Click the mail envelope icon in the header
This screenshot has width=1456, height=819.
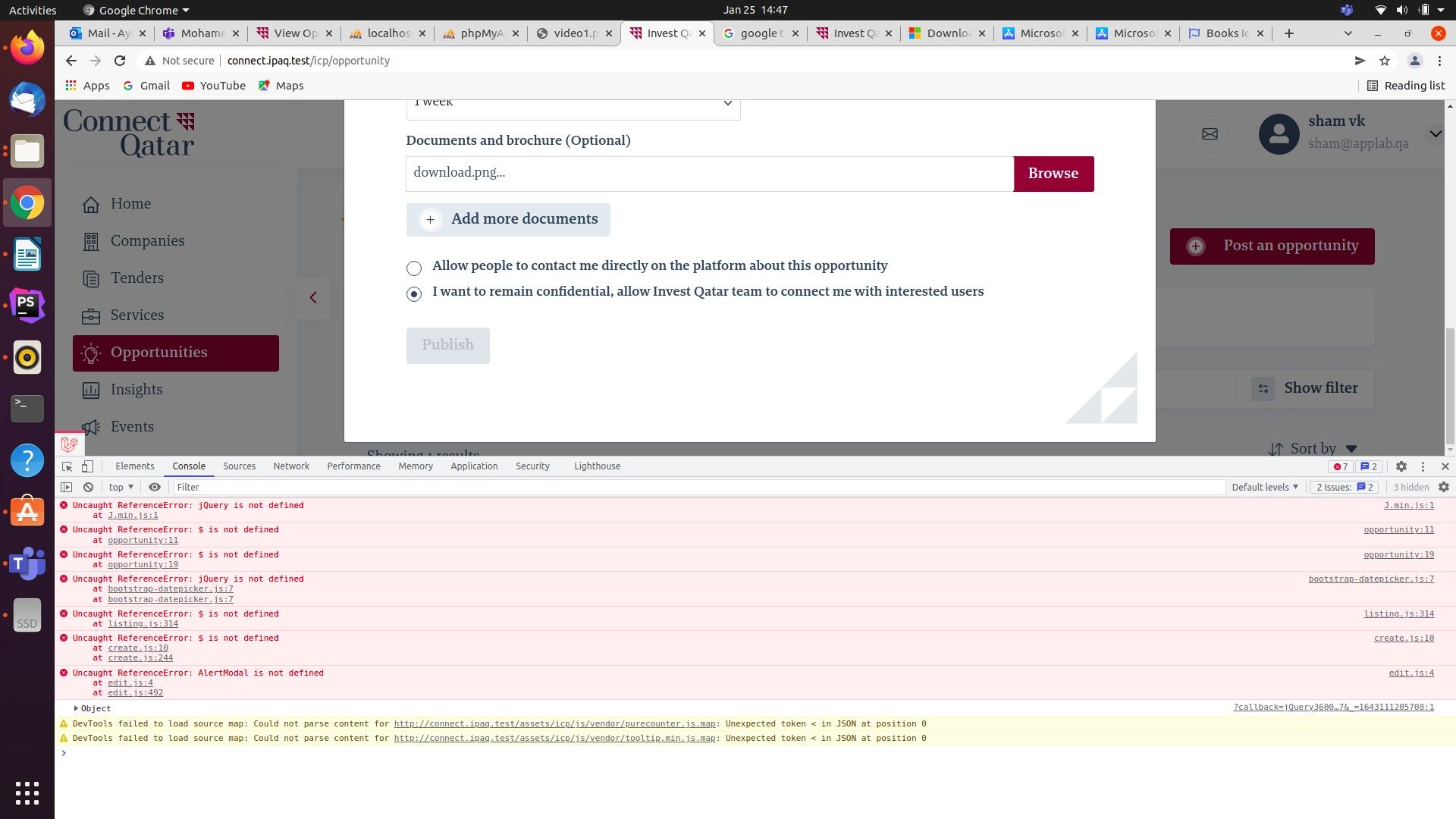tap(1210, 134)
